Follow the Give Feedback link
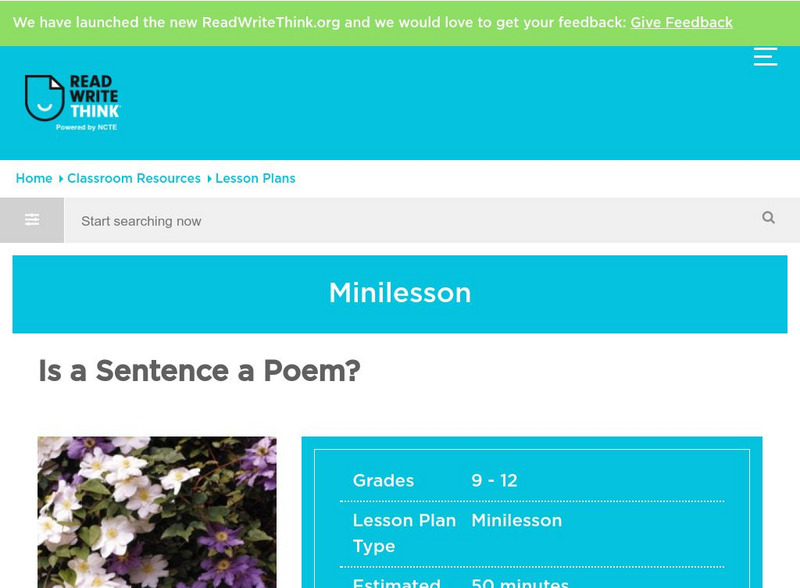Screen dimensions: 800x588 click(x=681, y=22)
